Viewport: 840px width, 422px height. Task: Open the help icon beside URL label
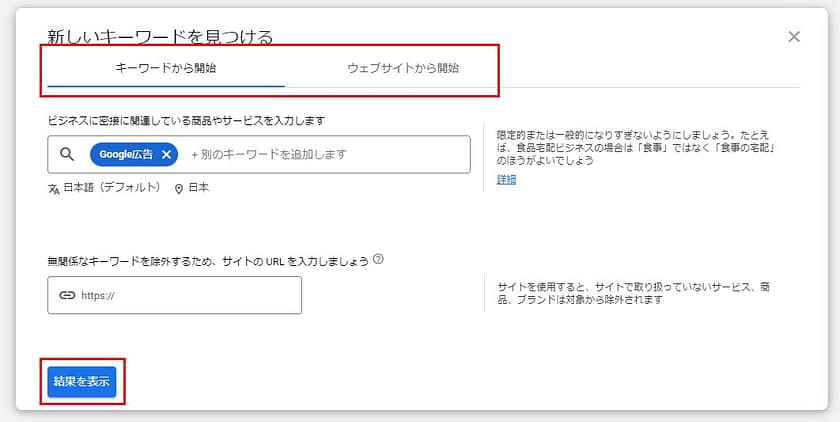[378, 260]
